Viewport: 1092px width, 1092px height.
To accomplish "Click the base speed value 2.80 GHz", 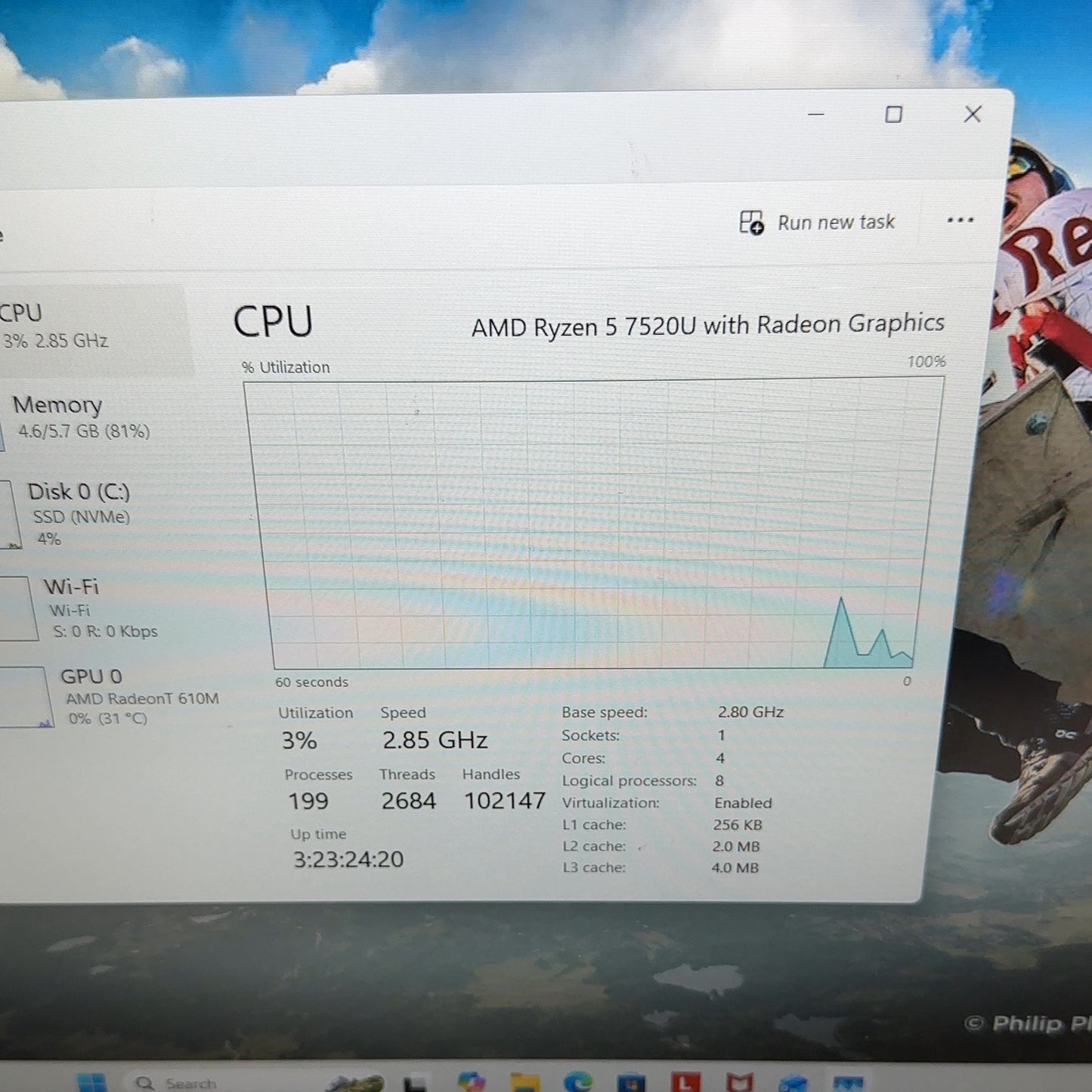I will click(x=750, y=712).
